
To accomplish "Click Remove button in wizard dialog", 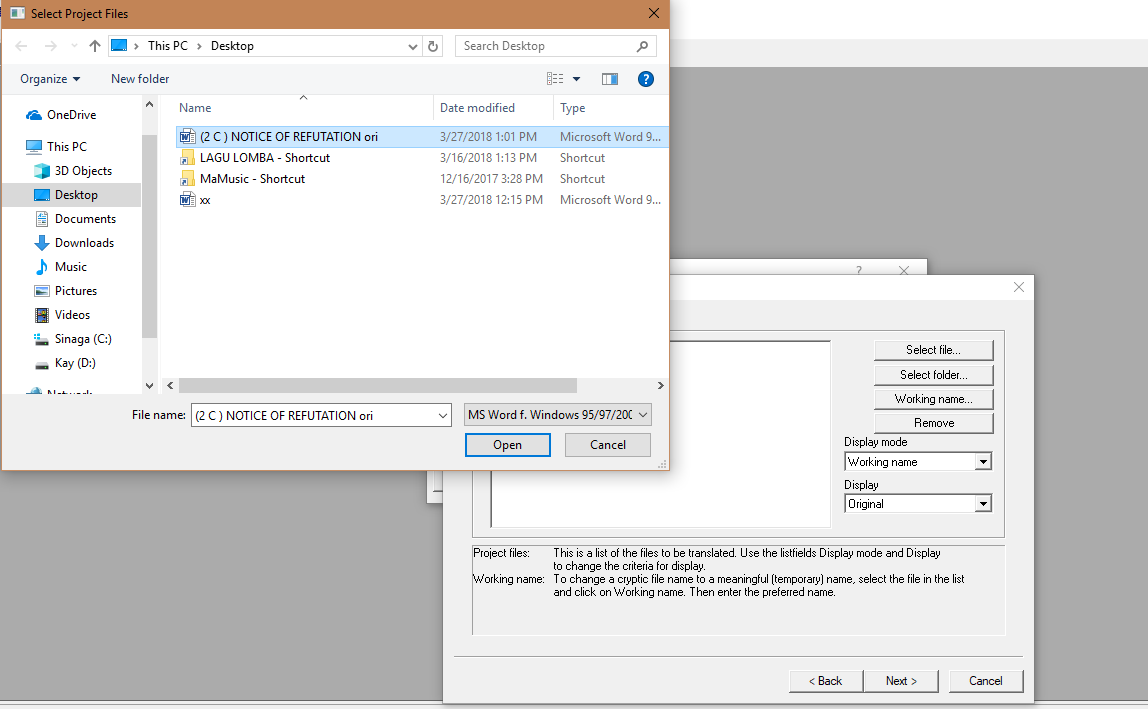I will (933, 423).
